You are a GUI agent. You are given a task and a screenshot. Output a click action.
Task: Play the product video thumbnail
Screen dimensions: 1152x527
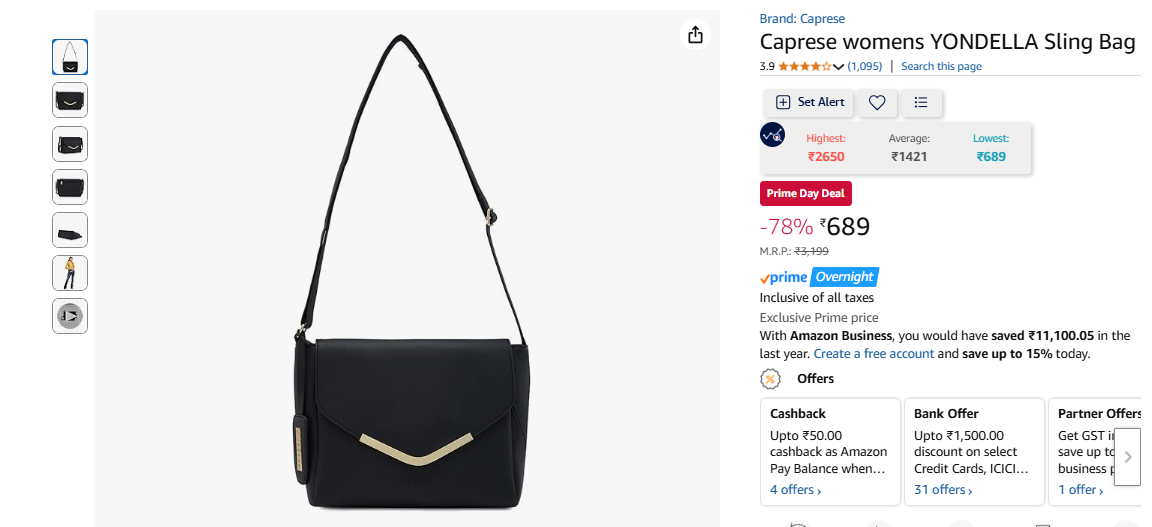point(70,316)
